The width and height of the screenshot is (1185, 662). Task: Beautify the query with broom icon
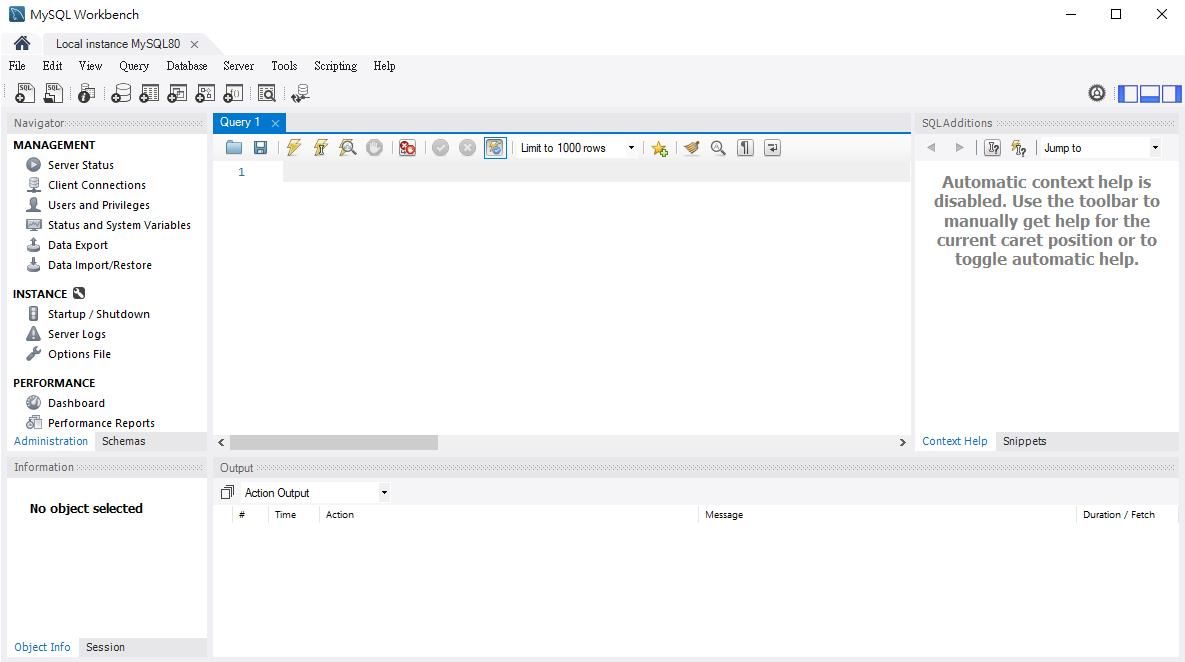(691, 148)
